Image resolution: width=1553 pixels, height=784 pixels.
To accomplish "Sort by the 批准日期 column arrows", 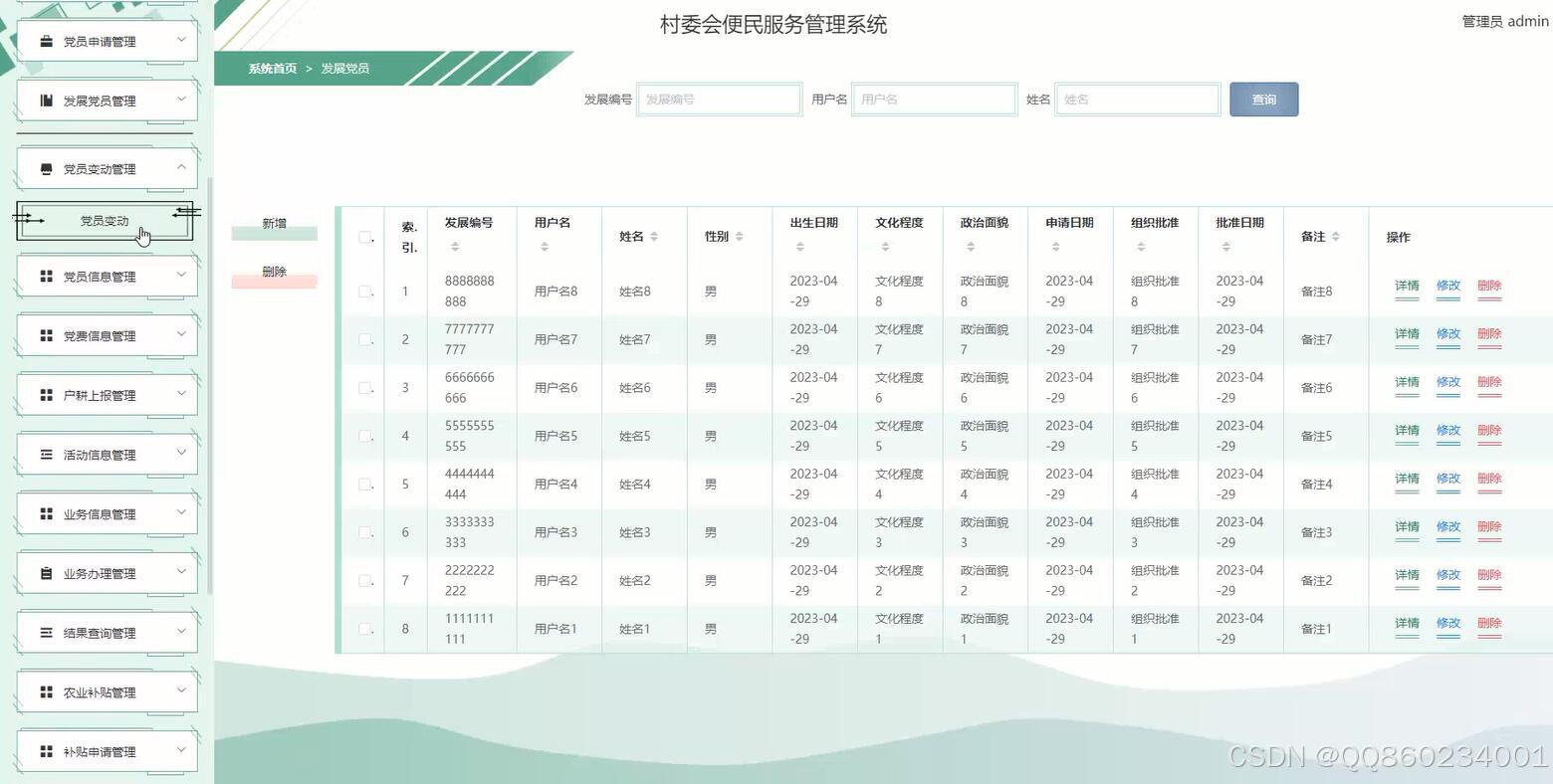I will click(x=1225, y=247).
